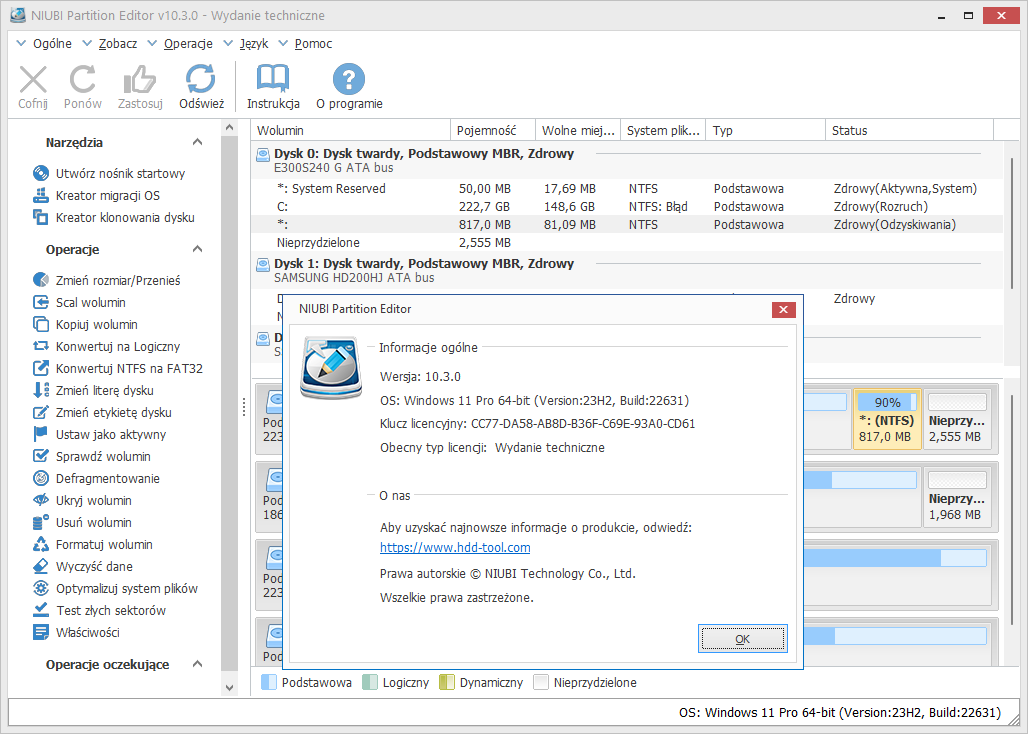Choose Kopiuj wolumin operation

pyautogui.click(x=85, y=324)
